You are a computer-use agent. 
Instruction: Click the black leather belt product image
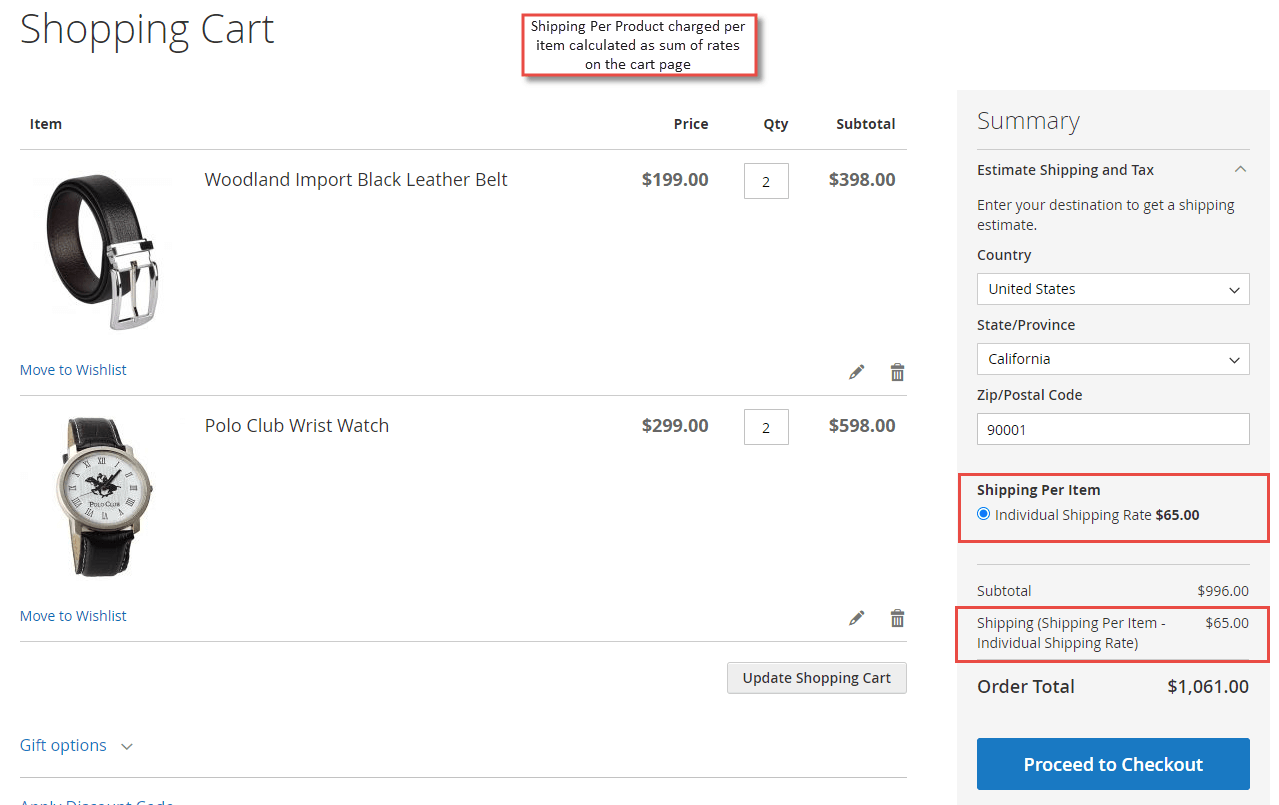tap(102, 251)
